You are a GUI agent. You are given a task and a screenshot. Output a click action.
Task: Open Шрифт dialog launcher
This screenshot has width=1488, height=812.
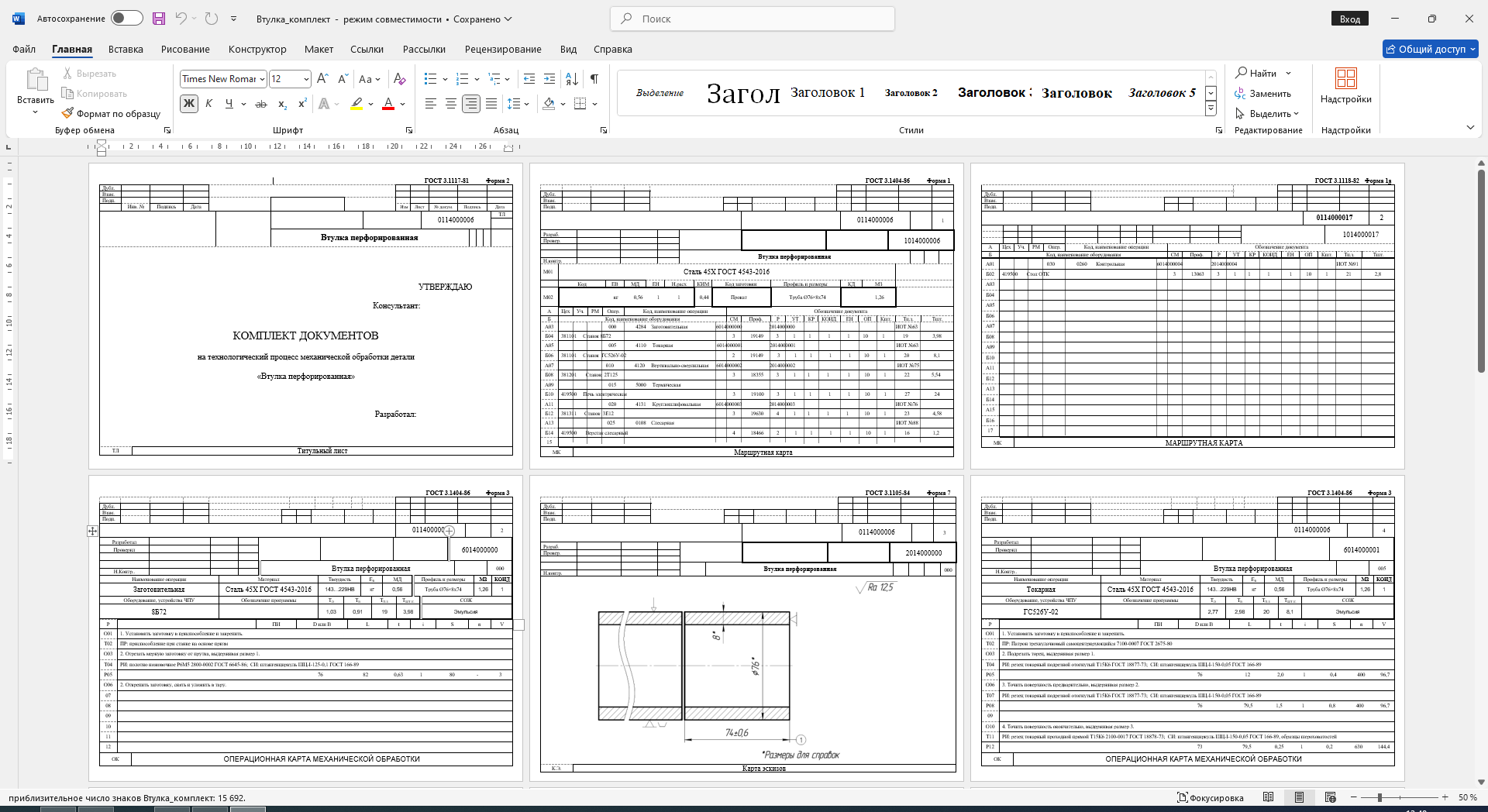[x=409, y=130]
